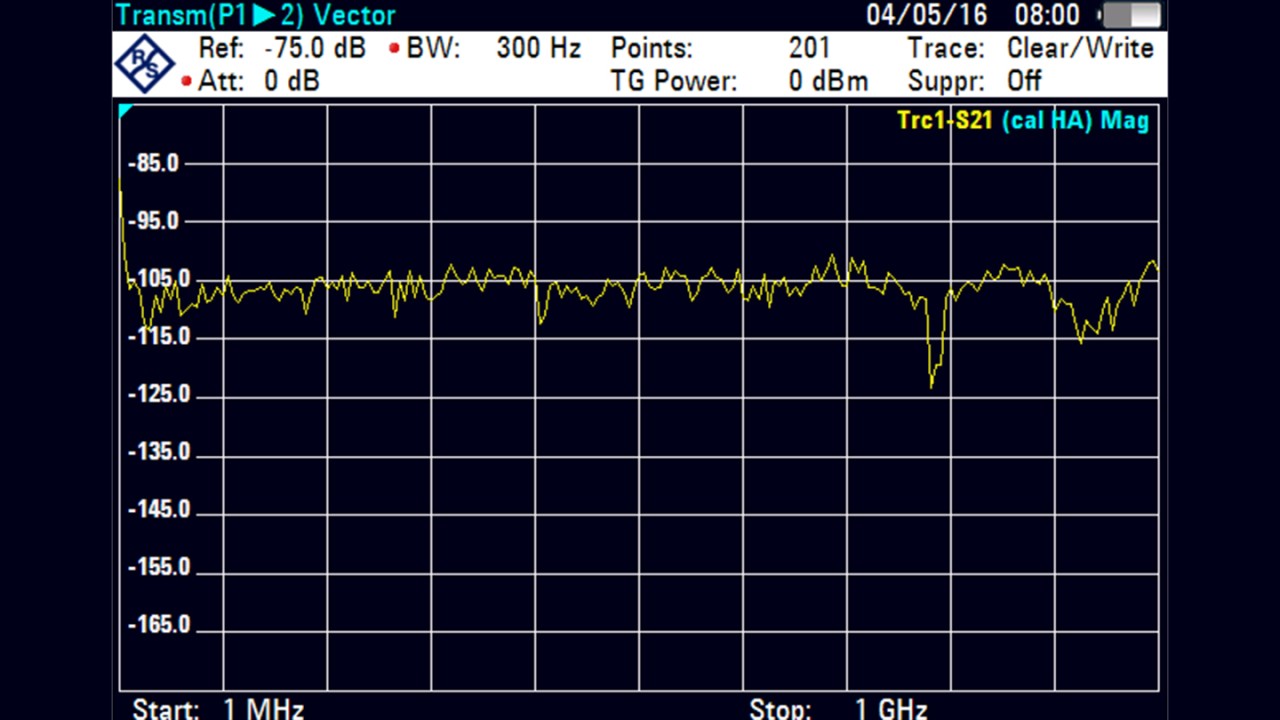Viewport: 1280px width, 720px height.
Task: Select the Trace: Clear/Write setting
Action: [1080, 48]
